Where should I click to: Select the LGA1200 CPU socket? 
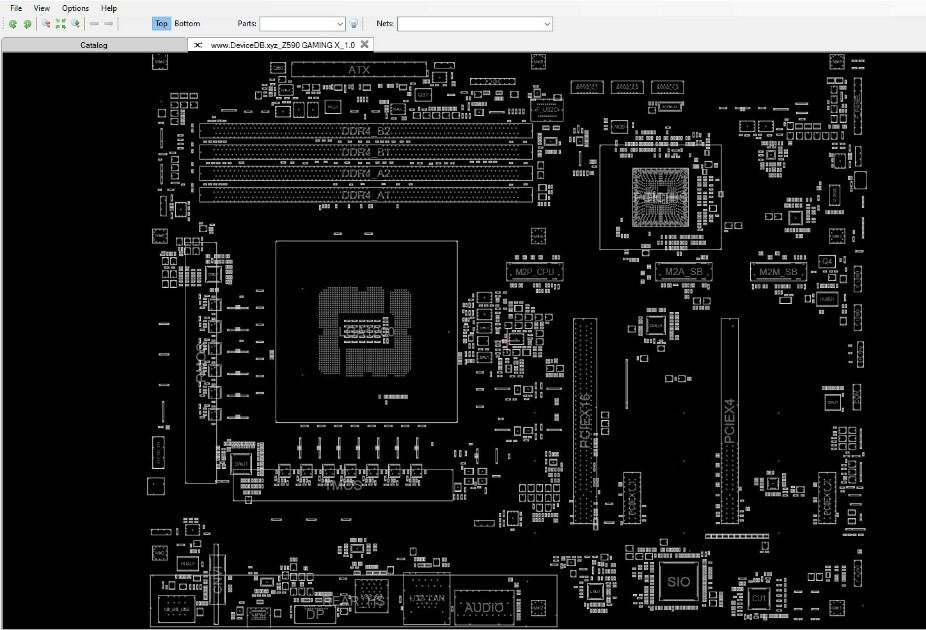[x=366, y=331]
